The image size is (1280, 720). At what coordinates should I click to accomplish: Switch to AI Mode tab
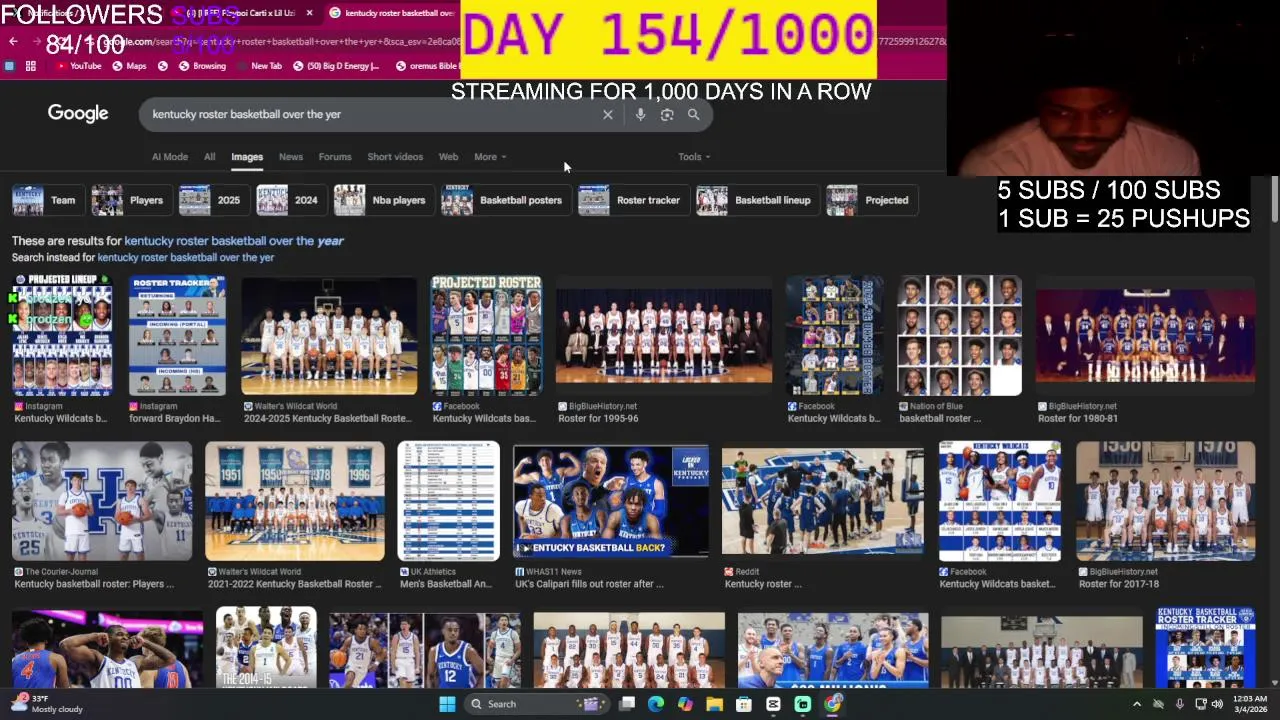pyautogui.click(x=169, y=157)
